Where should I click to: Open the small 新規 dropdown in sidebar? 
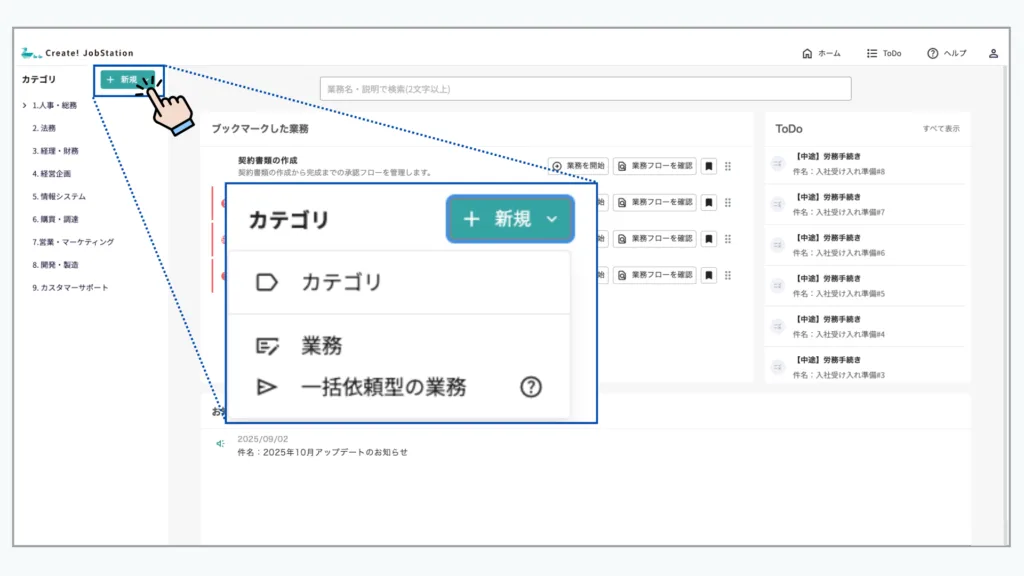tap(127, 80)
